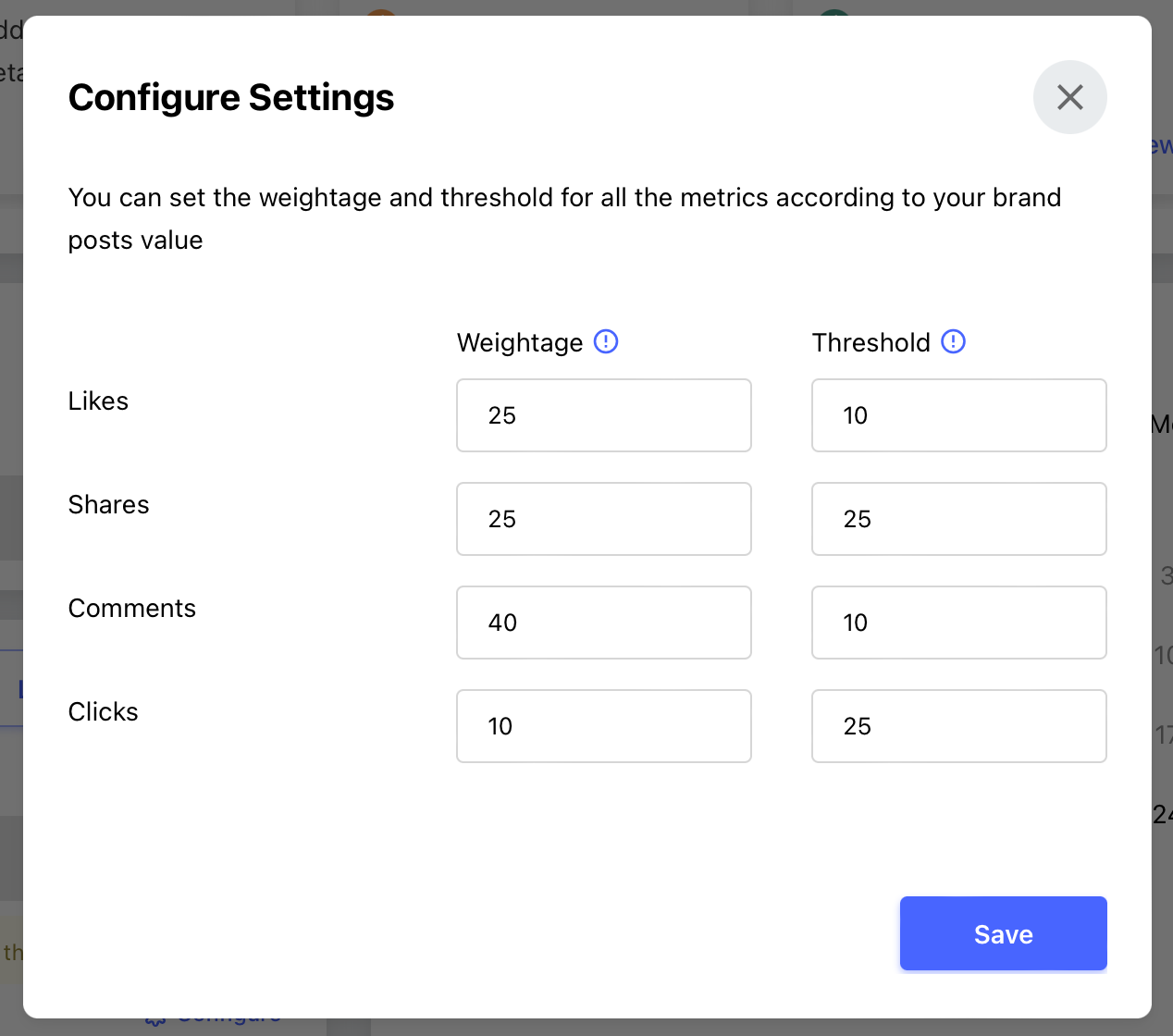The image size is (1173, 1036).
Task: Focus the Likes weightage field
Action: [604, 415]
